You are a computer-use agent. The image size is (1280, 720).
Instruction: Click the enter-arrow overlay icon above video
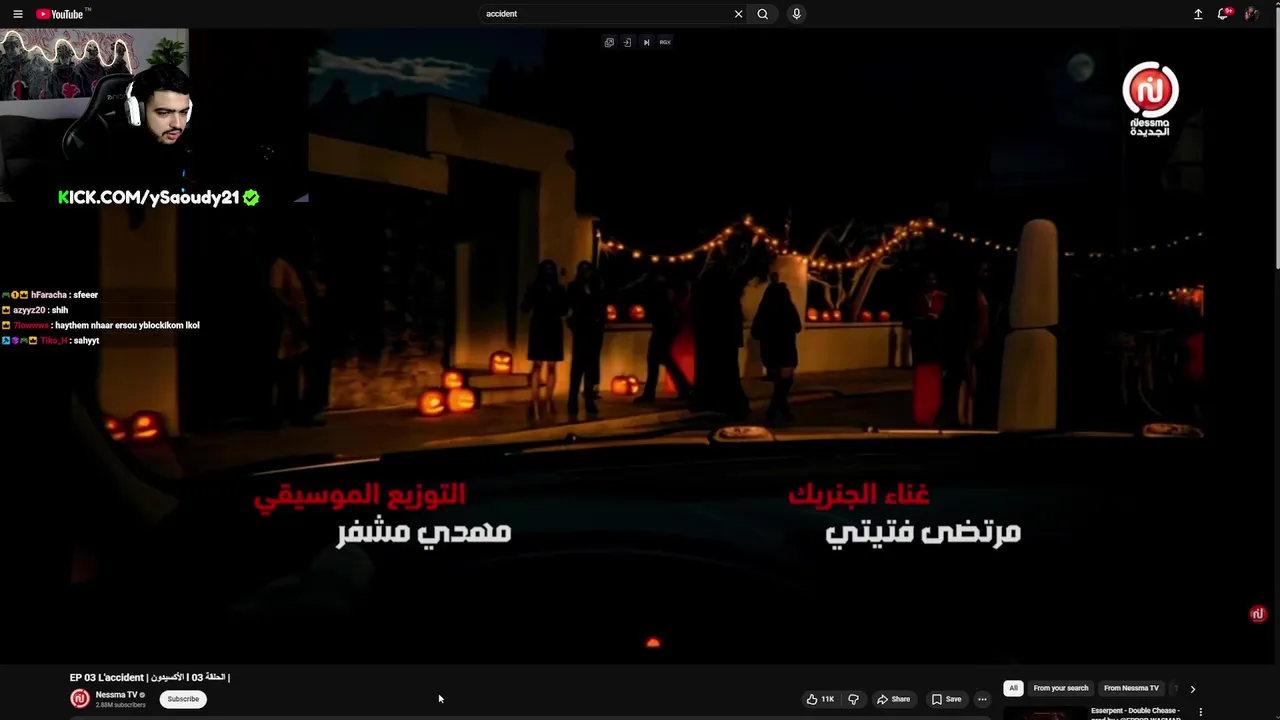click(x=627, y=42)
